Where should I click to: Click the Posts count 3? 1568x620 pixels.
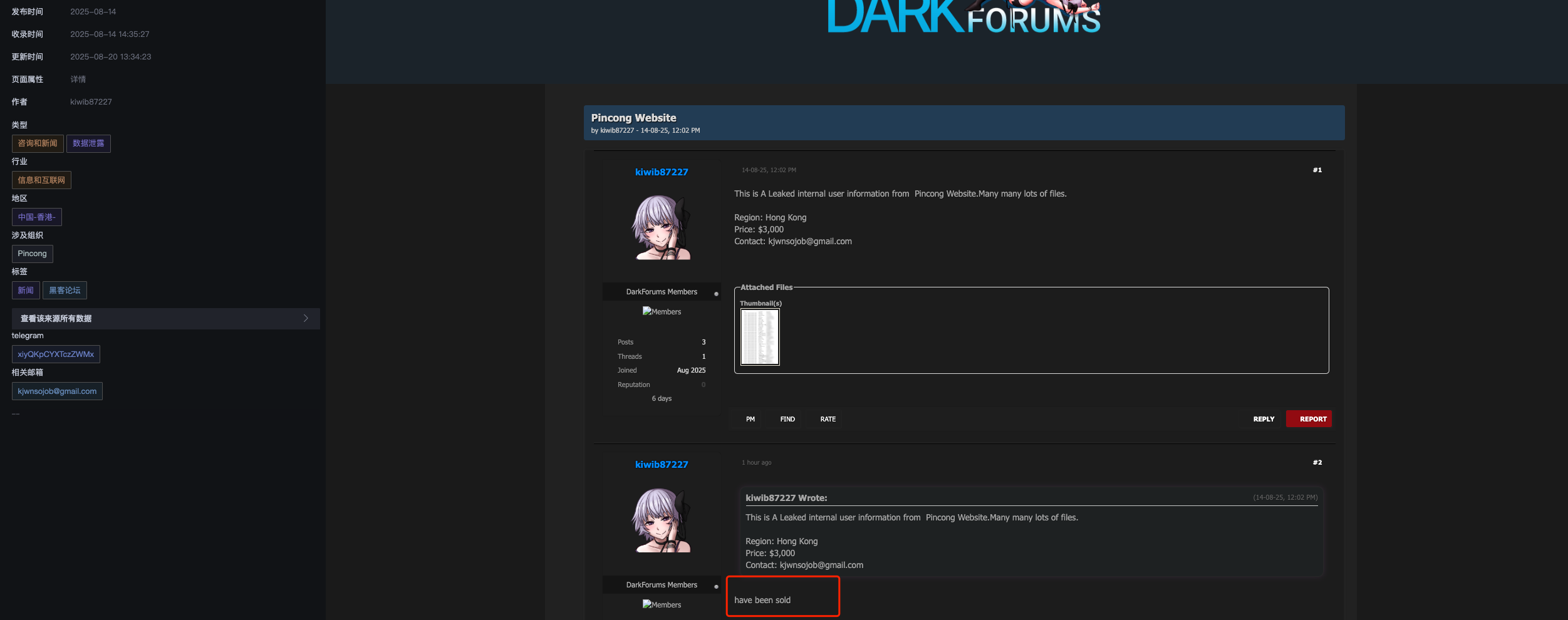704,342
